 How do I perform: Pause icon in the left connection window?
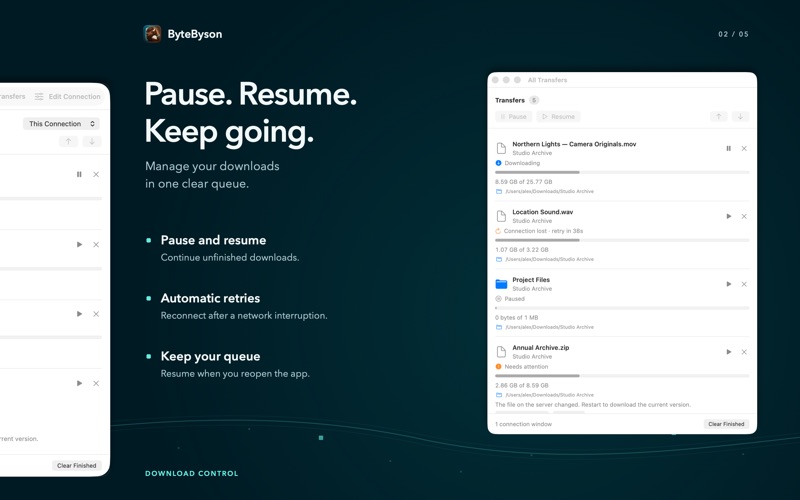coord(79,174)
